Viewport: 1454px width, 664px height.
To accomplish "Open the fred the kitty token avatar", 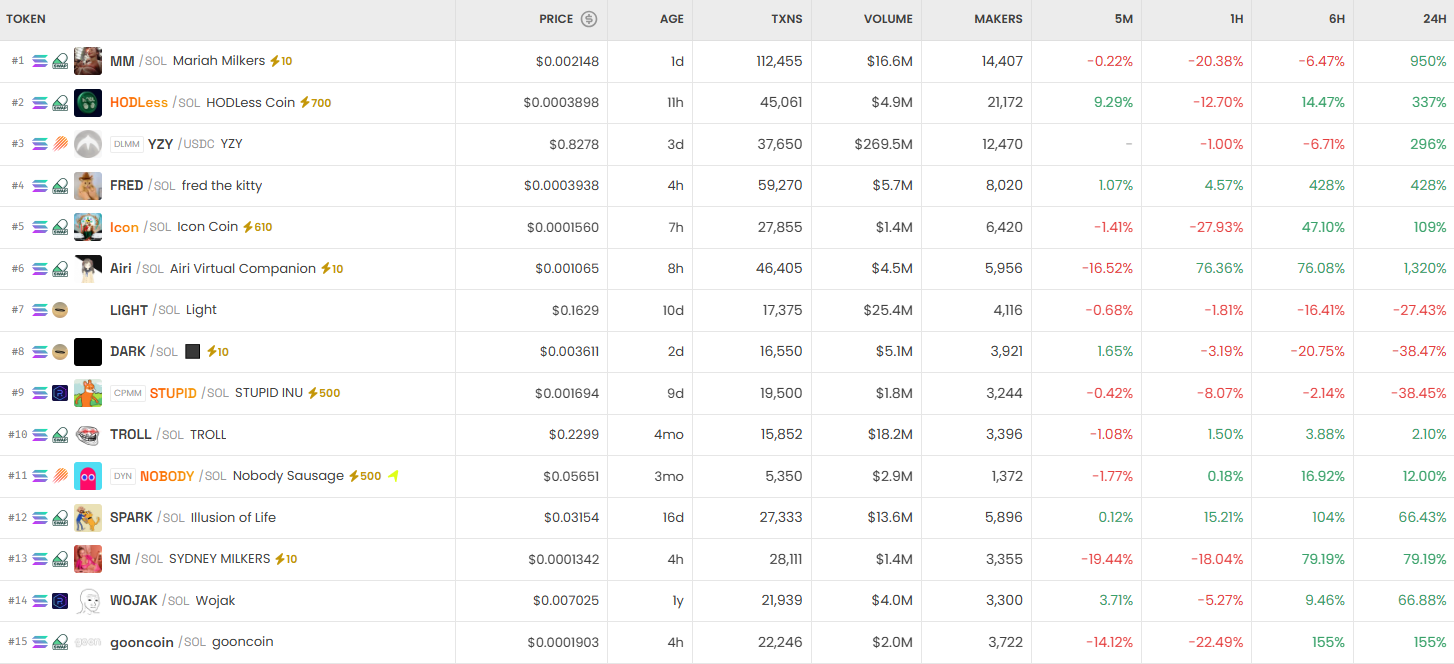I will tap(88, 186).
